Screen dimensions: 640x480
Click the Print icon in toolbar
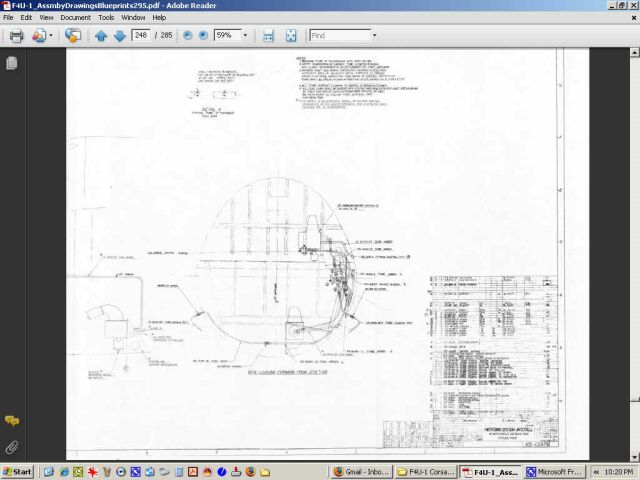[x=16, y=36]
